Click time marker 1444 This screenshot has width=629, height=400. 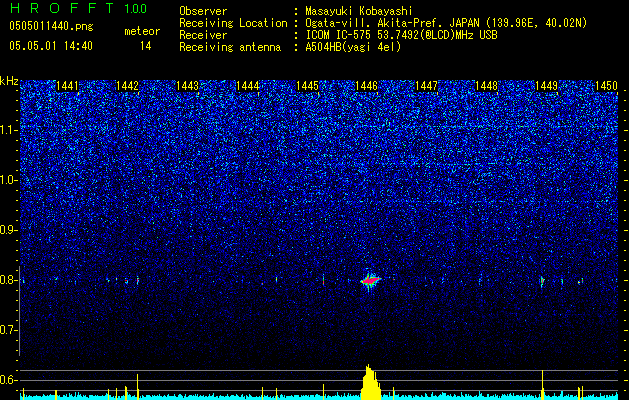pos(248,86)
